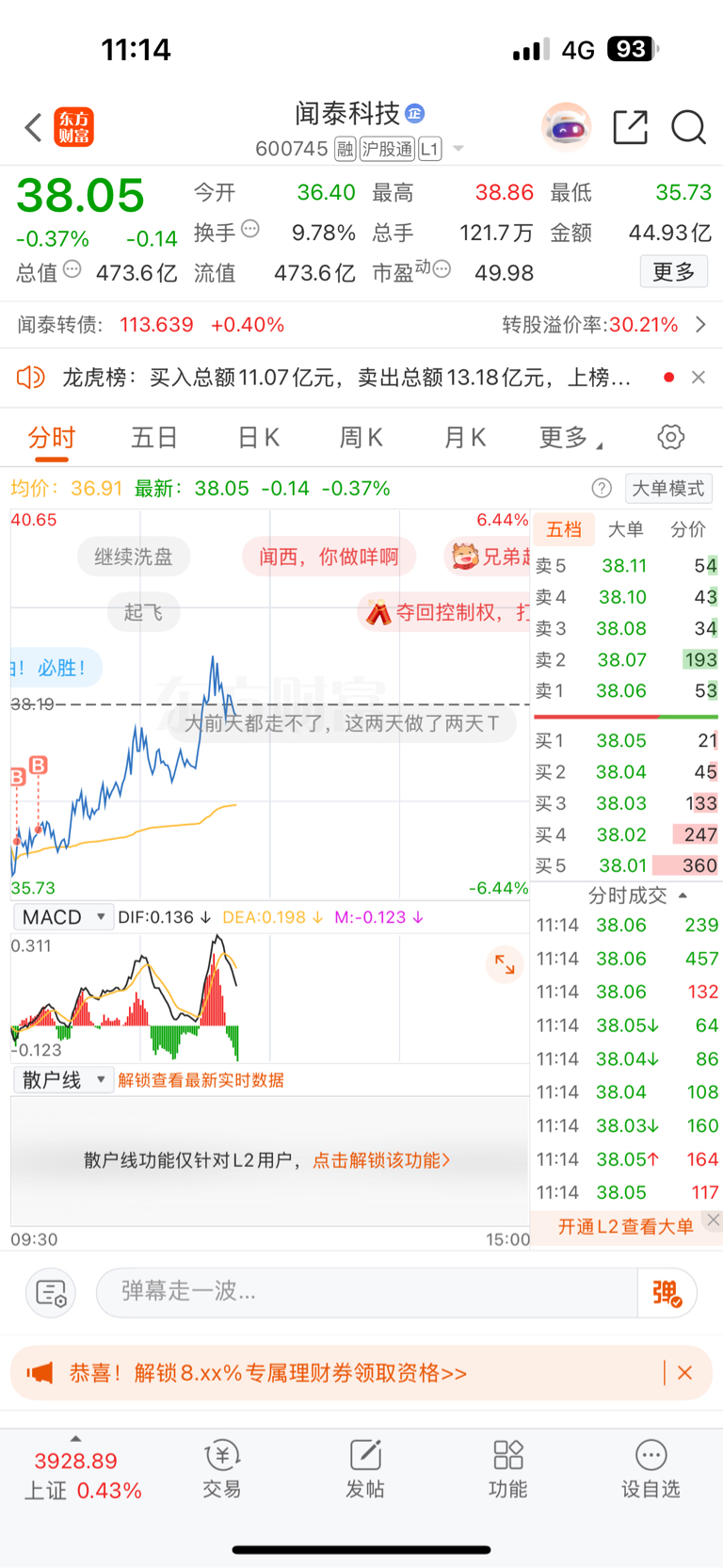Screen dimensions: 723x1568
Task: Tap the 3928.89 上证 index value
Action: coord(76,1461)
